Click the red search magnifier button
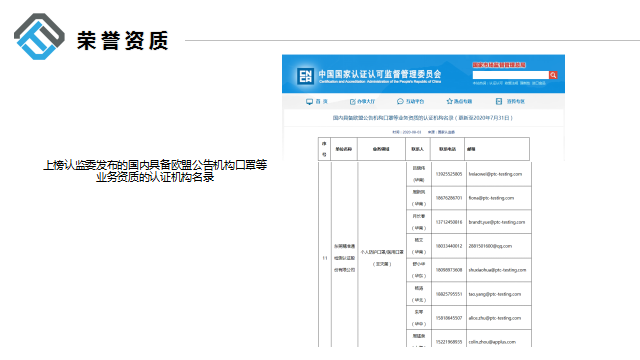 [553, 75]
